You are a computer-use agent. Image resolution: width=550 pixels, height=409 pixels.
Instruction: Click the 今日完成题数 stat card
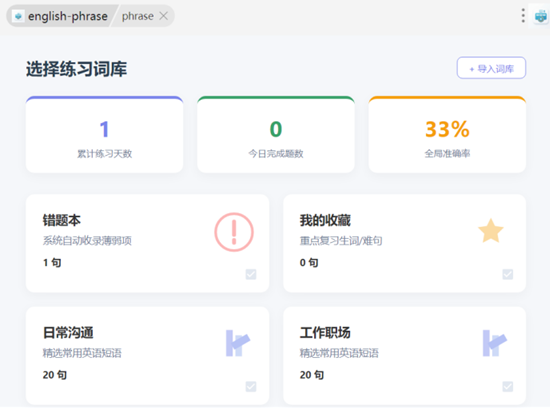point(276,135)
